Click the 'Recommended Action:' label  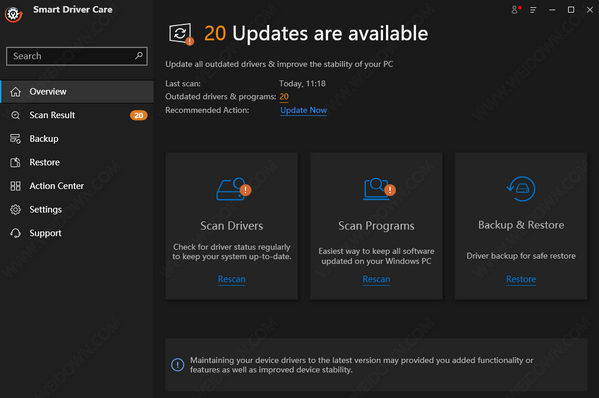click(207, 110)
